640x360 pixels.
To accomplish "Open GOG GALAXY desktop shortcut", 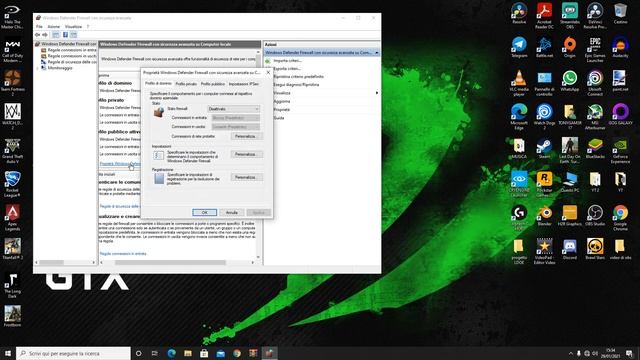I will click(x=620, y=114).
